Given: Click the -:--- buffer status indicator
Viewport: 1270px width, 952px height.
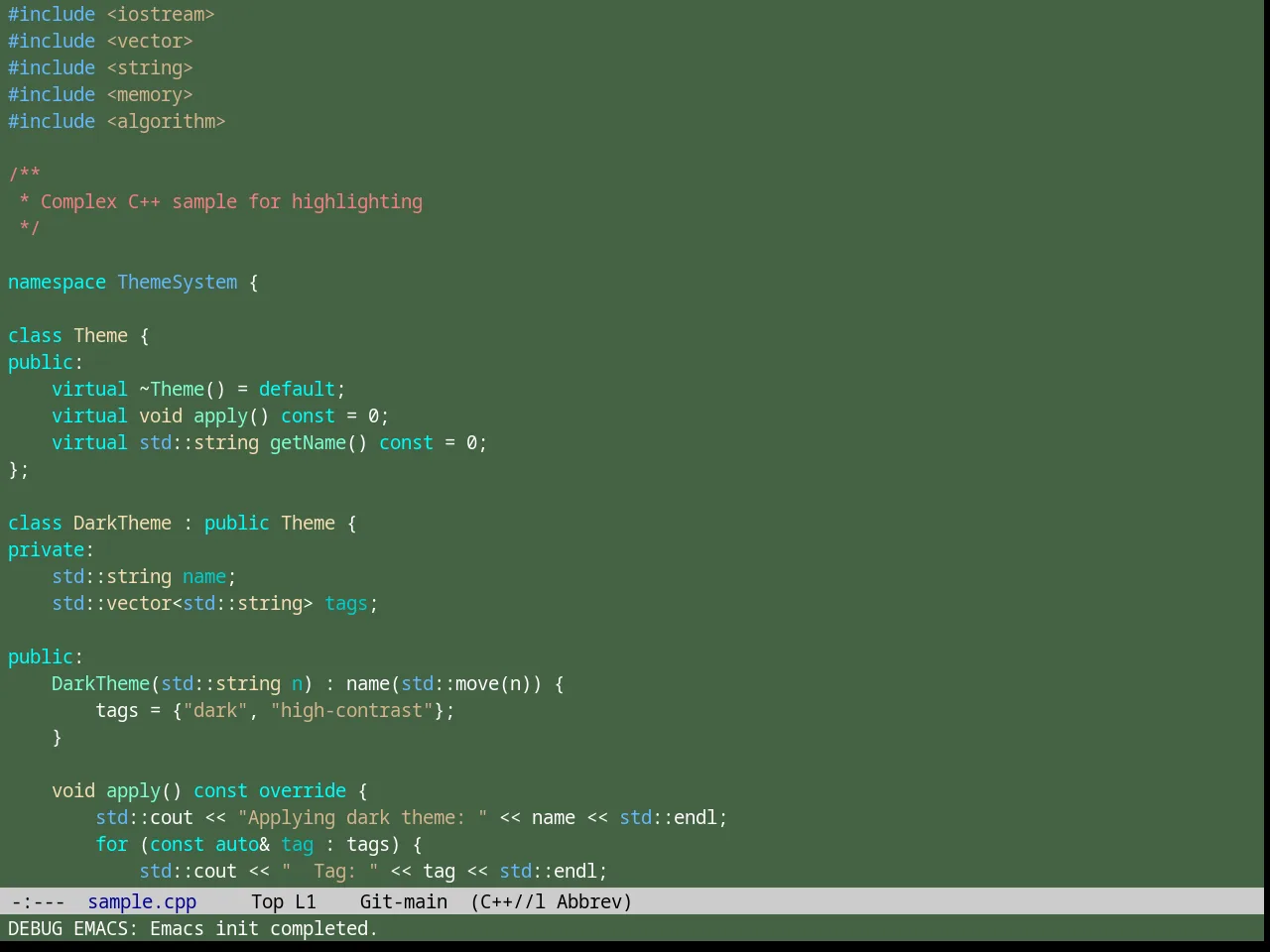Looking at the screenshot, I should pyautogui.click(x=38, y=901).
